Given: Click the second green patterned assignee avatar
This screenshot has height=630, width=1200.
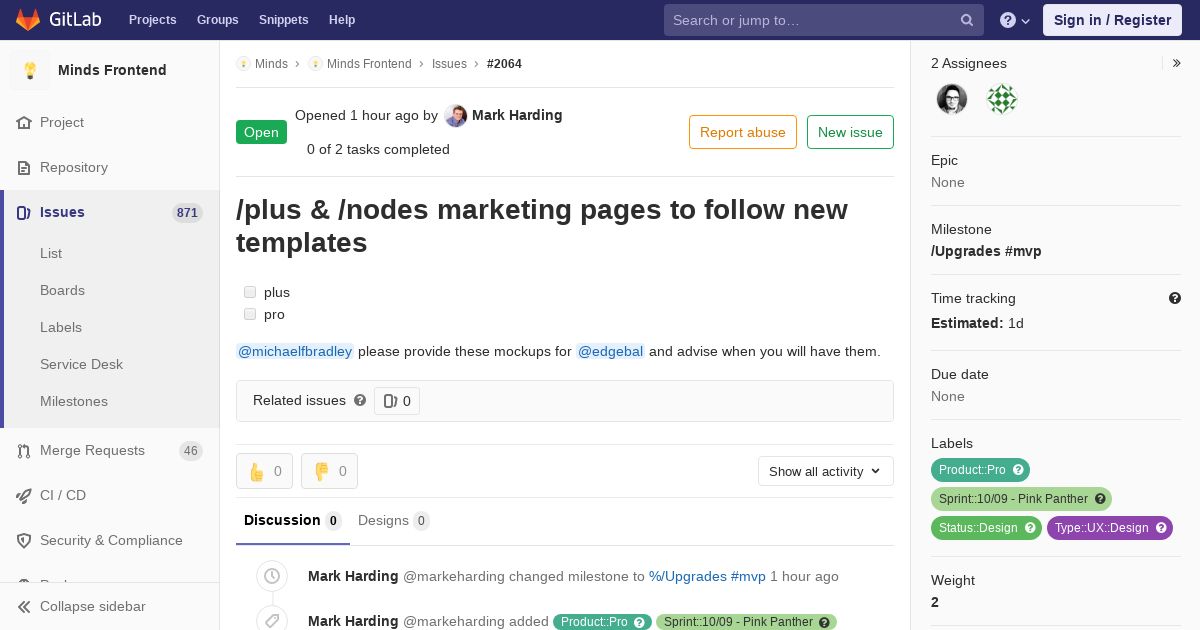Looking at the screenshot, I should (x=1002, y=99).
